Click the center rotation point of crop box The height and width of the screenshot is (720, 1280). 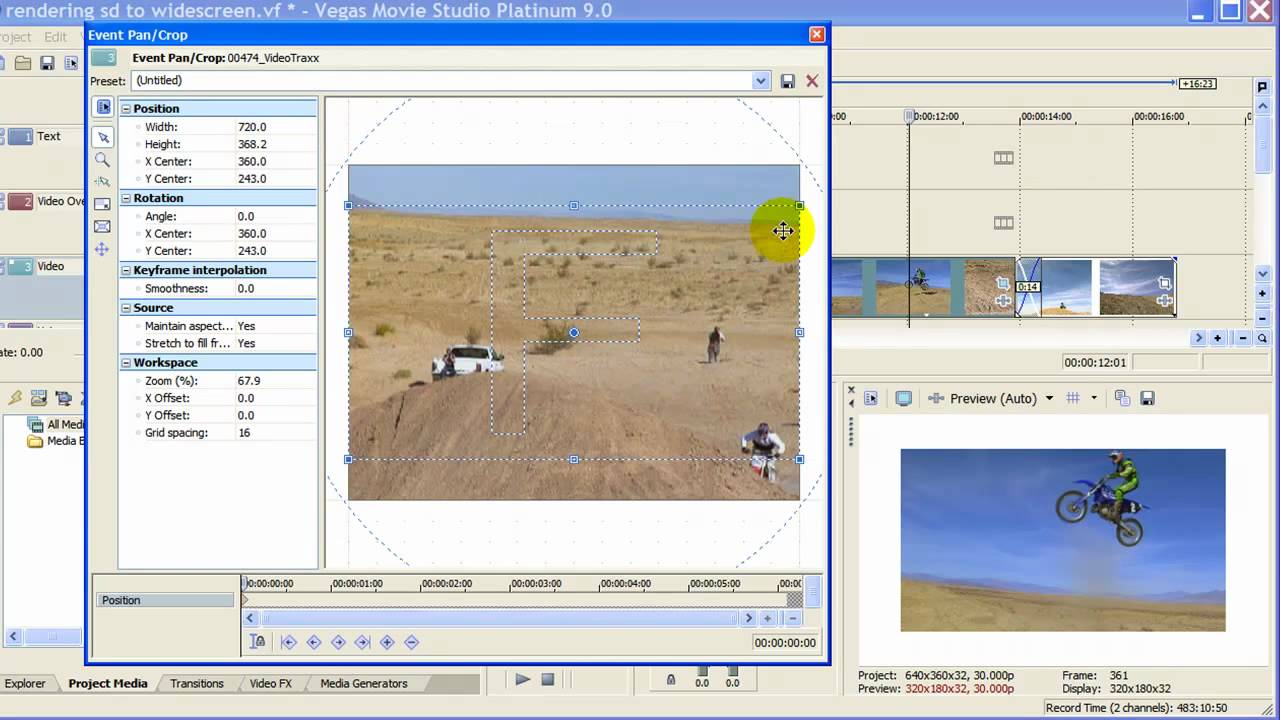[x=574, y=332]
